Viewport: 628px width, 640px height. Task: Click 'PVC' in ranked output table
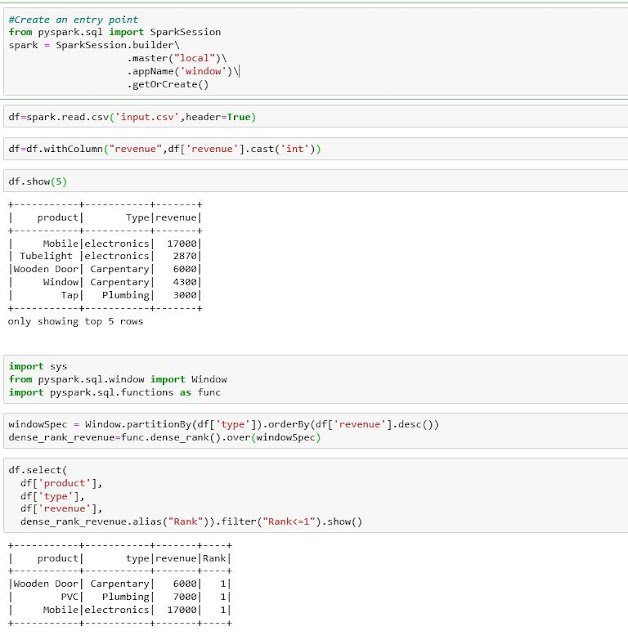tap(69, 596)
